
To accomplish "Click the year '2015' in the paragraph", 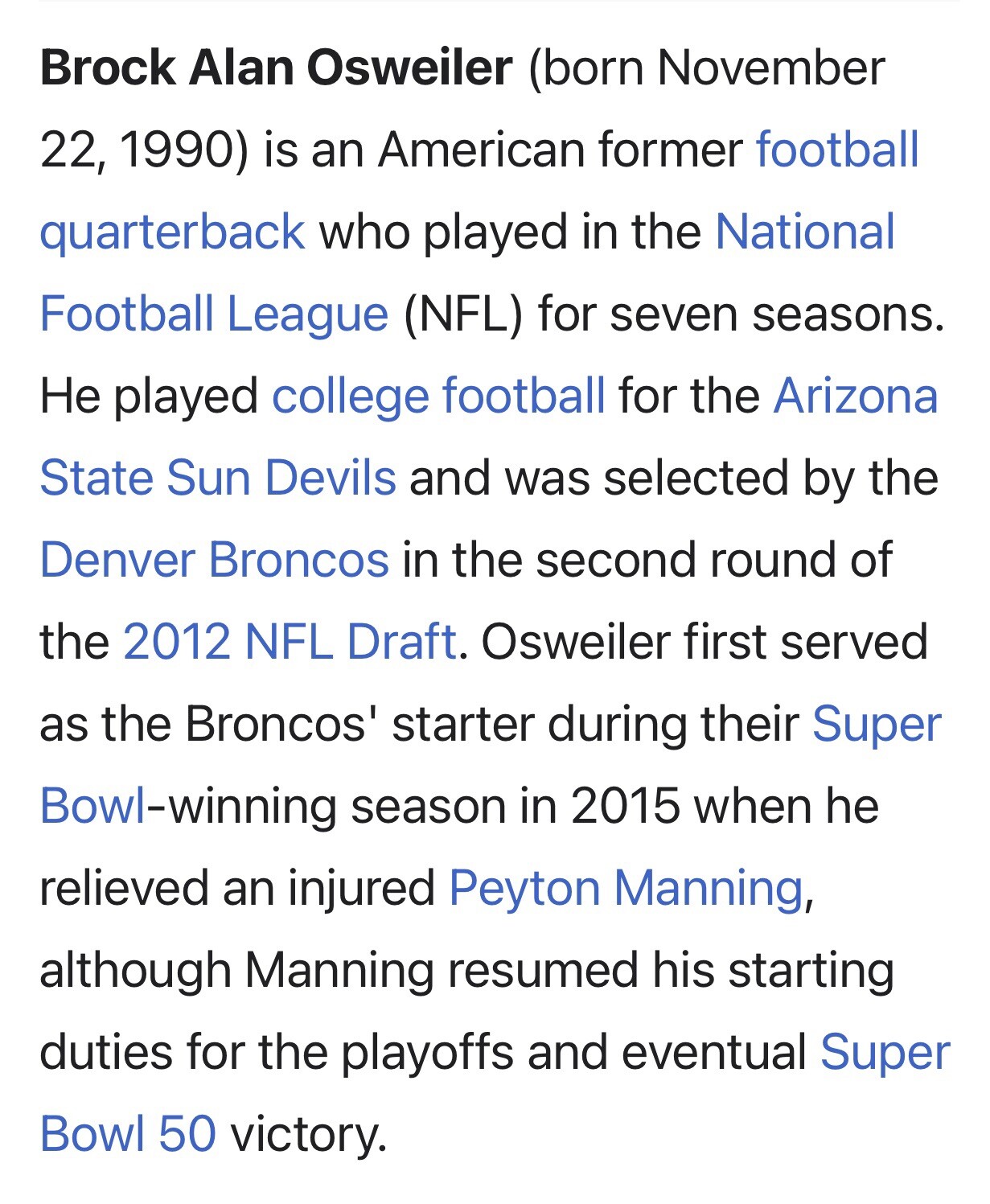I will [625, 806].
